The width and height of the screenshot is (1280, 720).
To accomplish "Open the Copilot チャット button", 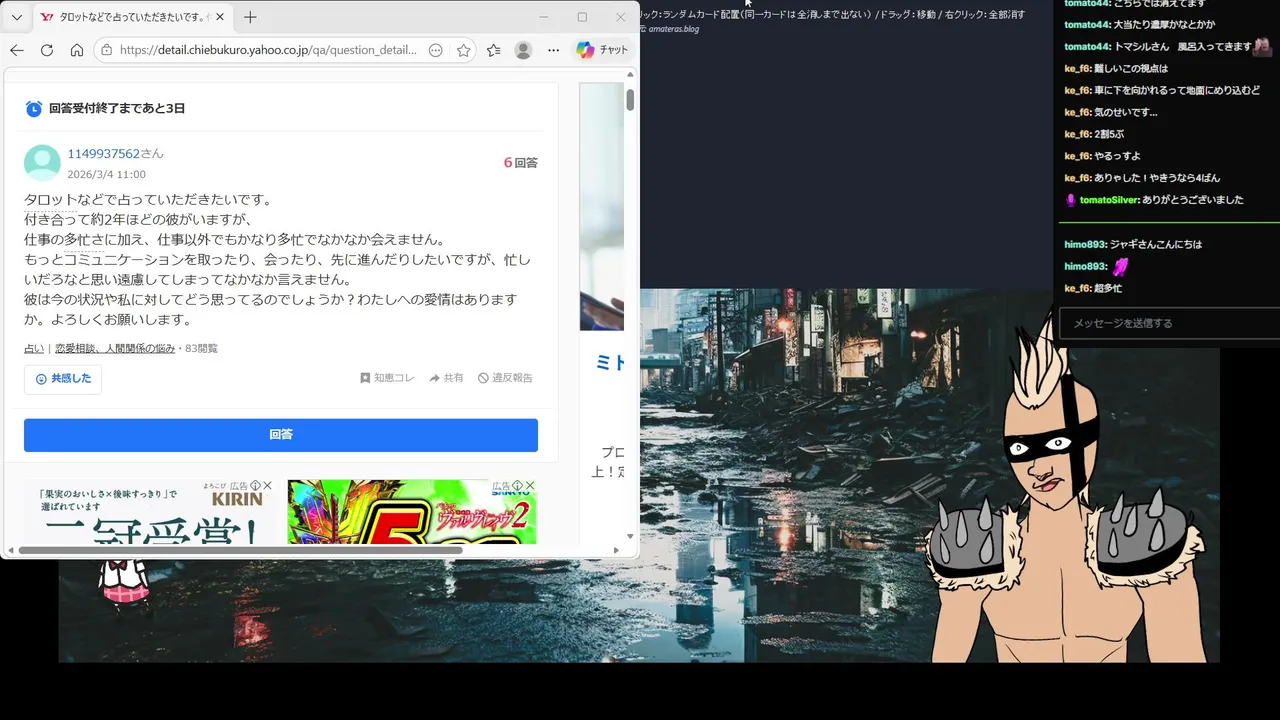I will coord(603,50).
